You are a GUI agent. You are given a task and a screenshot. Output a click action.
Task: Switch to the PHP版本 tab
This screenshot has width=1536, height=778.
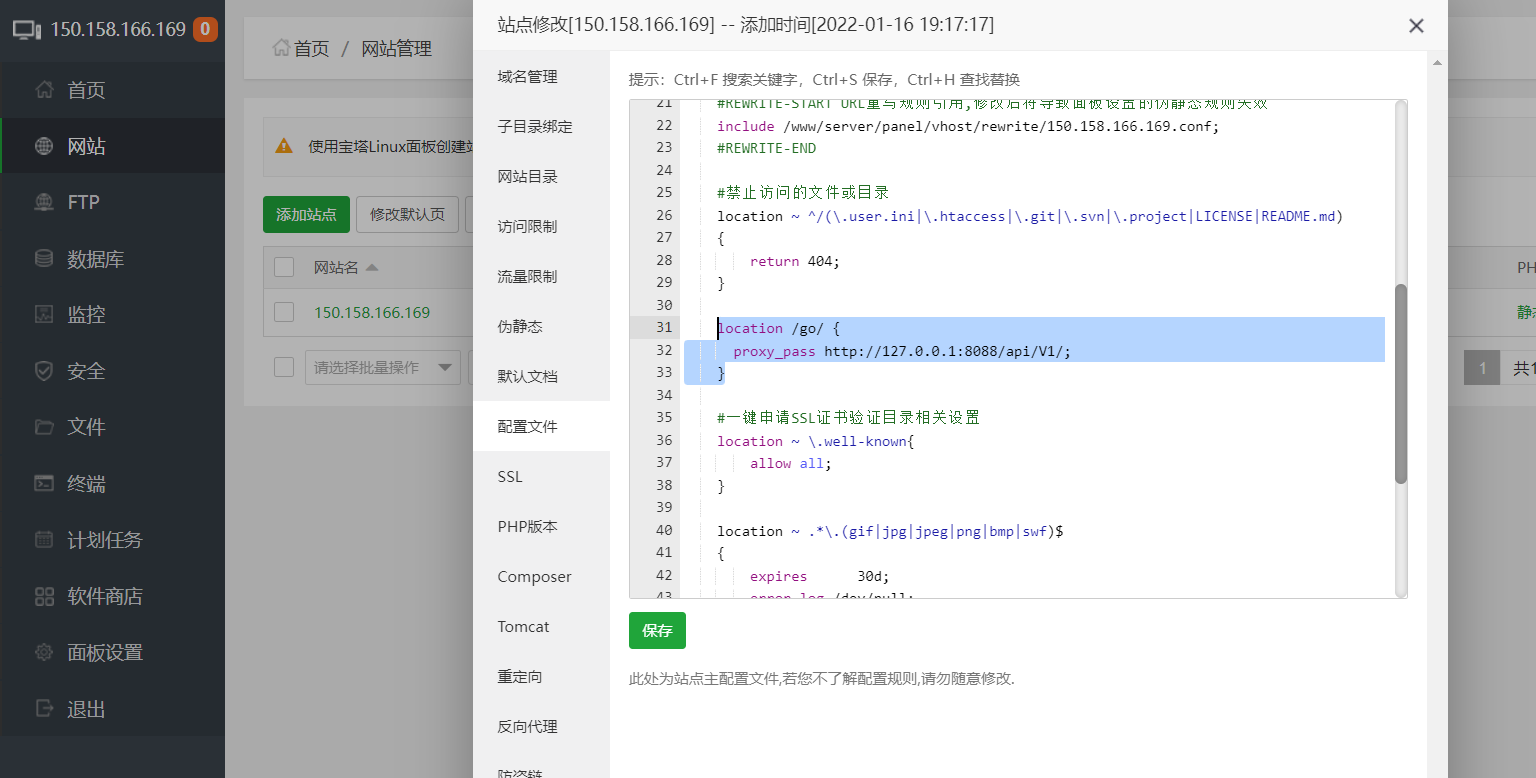pos(541,526)
